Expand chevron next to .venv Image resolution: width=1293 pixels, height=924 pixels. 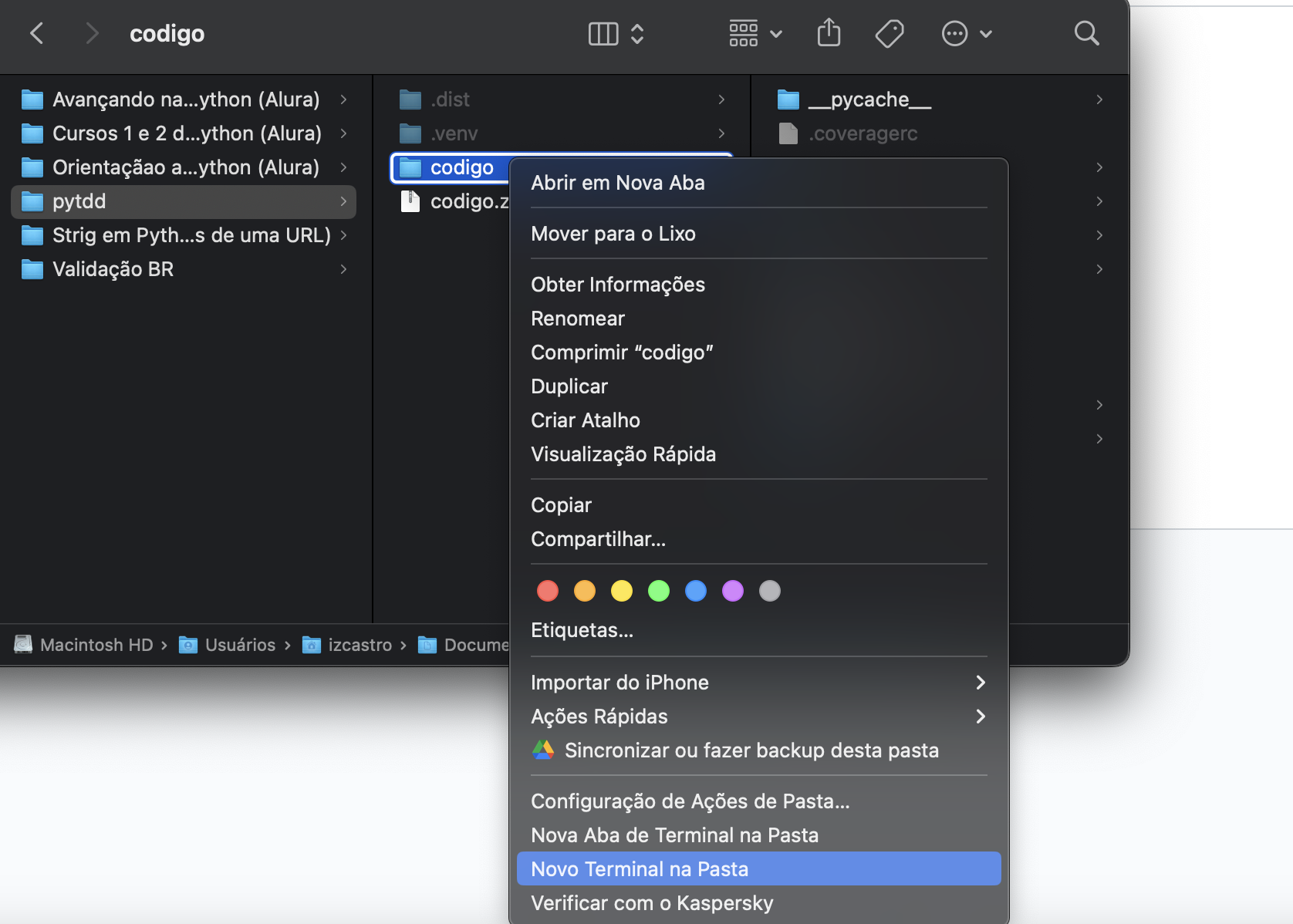point(721,133)
